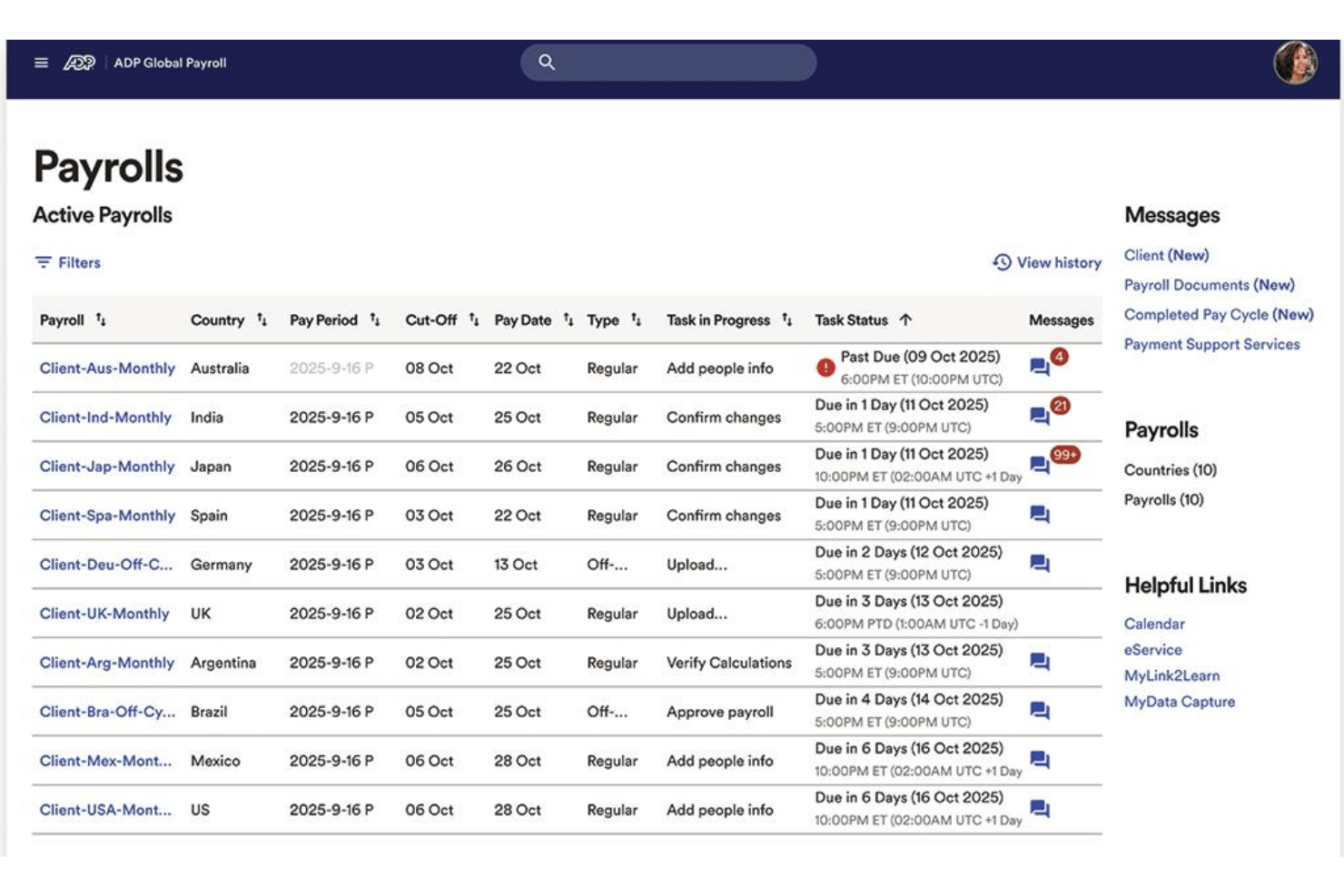1344x896 pixels.
Task: Open the Client-Mex-Mont... payroll
Action: pos(105,761)
